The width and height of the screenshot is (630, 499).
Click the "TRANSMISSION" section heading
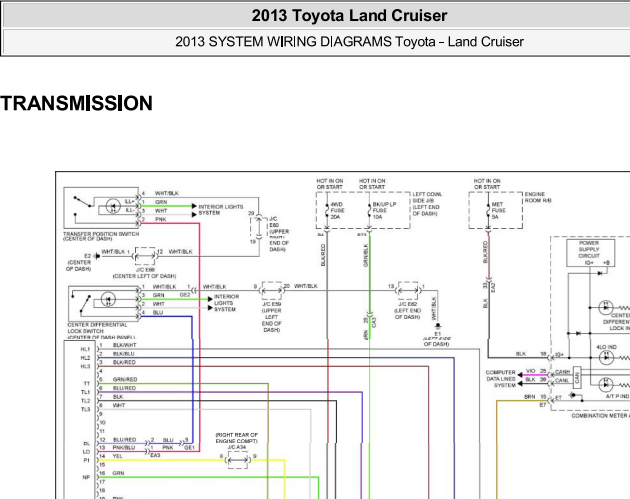pyautogui.click(x=76, y=103)
